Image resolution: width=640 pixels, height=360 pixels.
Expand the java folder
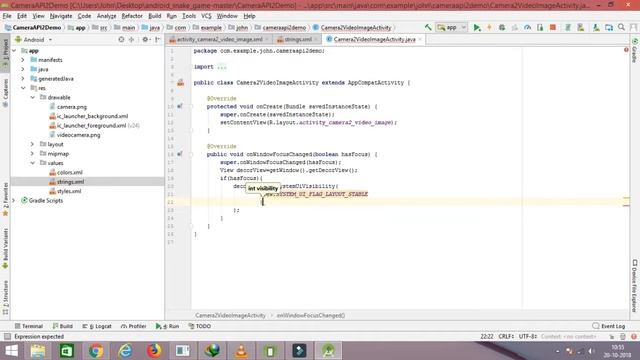pyautogui.click(x=23, y=69)
